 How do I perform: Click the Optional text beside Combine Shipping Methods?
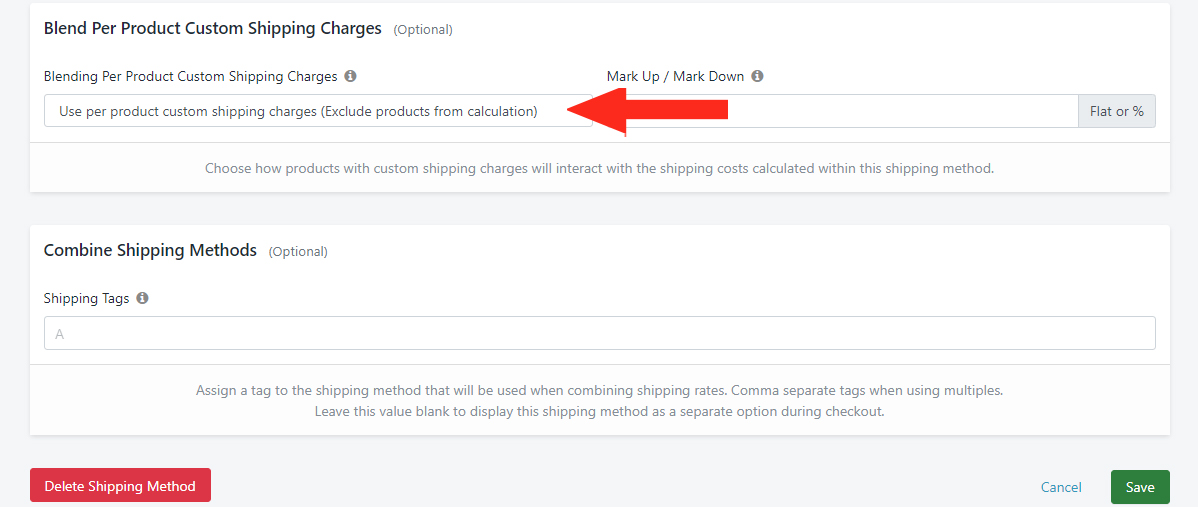click(298, 251)
